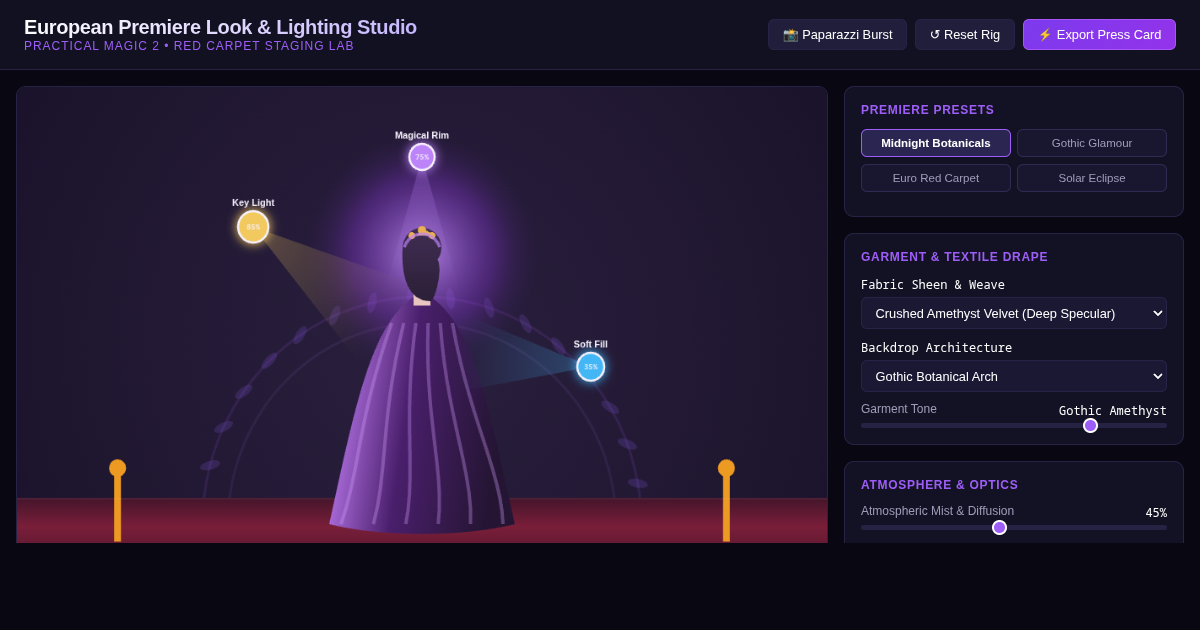Click the 45% mist value
Viewport: 1200px width, 630px height.
(1156, 513)
